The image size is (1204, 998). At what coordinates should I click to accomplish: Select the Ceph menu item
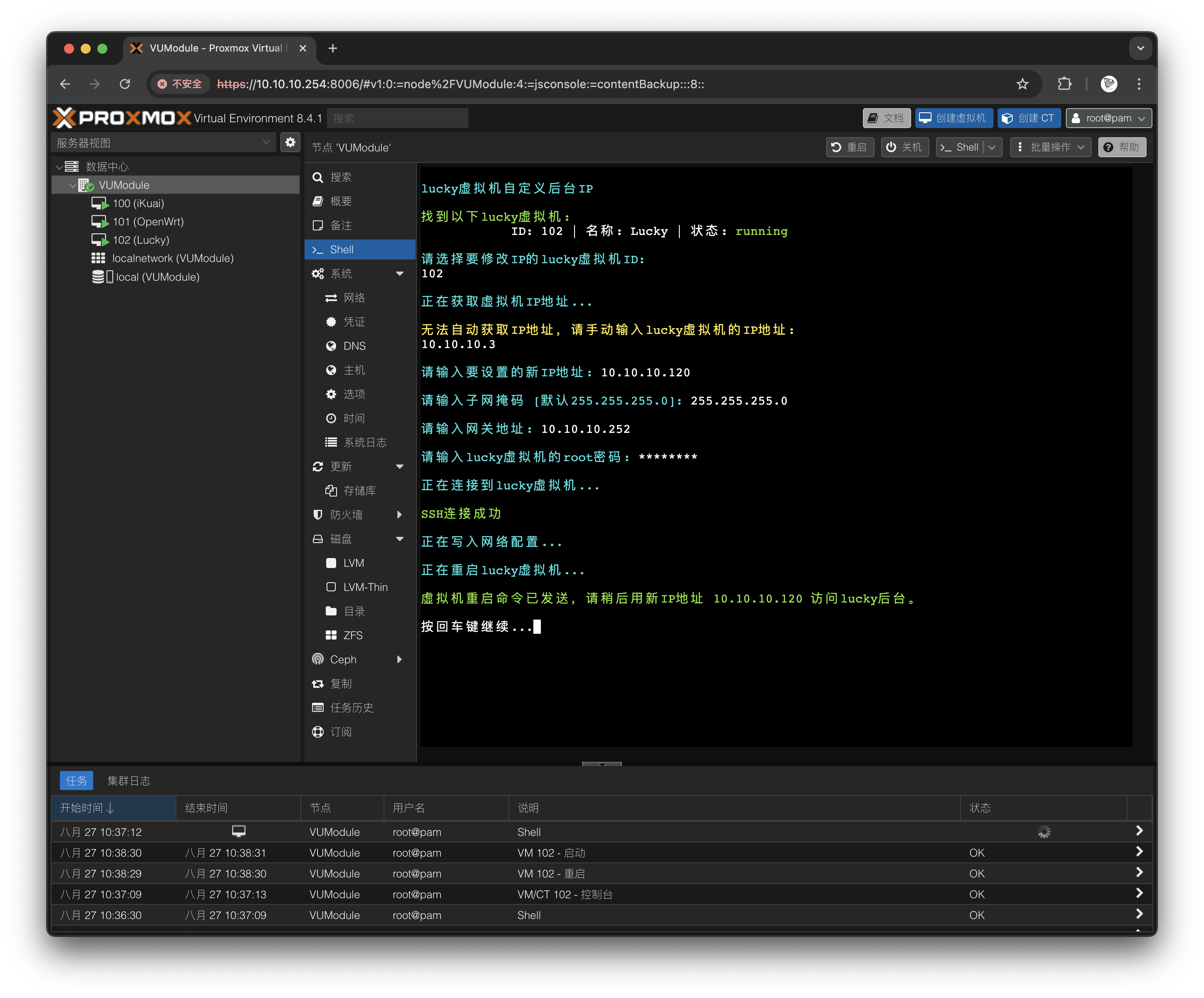[x=343, y=660]
